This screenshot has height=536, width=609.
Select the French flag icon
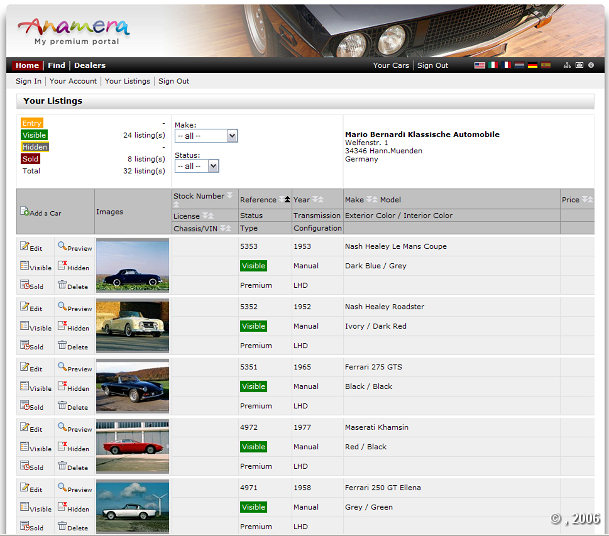coord(506,65)
